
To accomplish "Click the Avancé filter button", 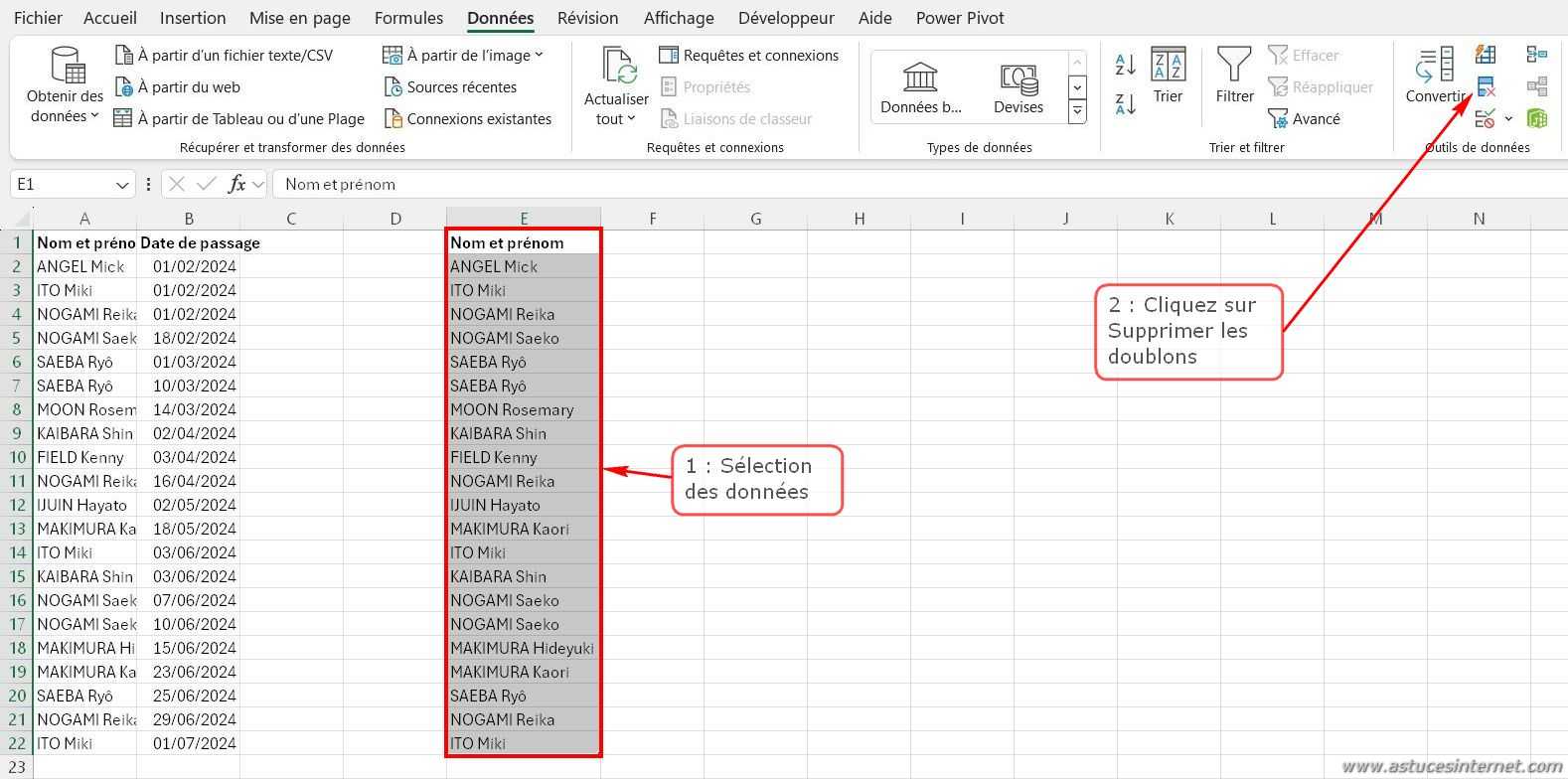I will pos(1304,119).
